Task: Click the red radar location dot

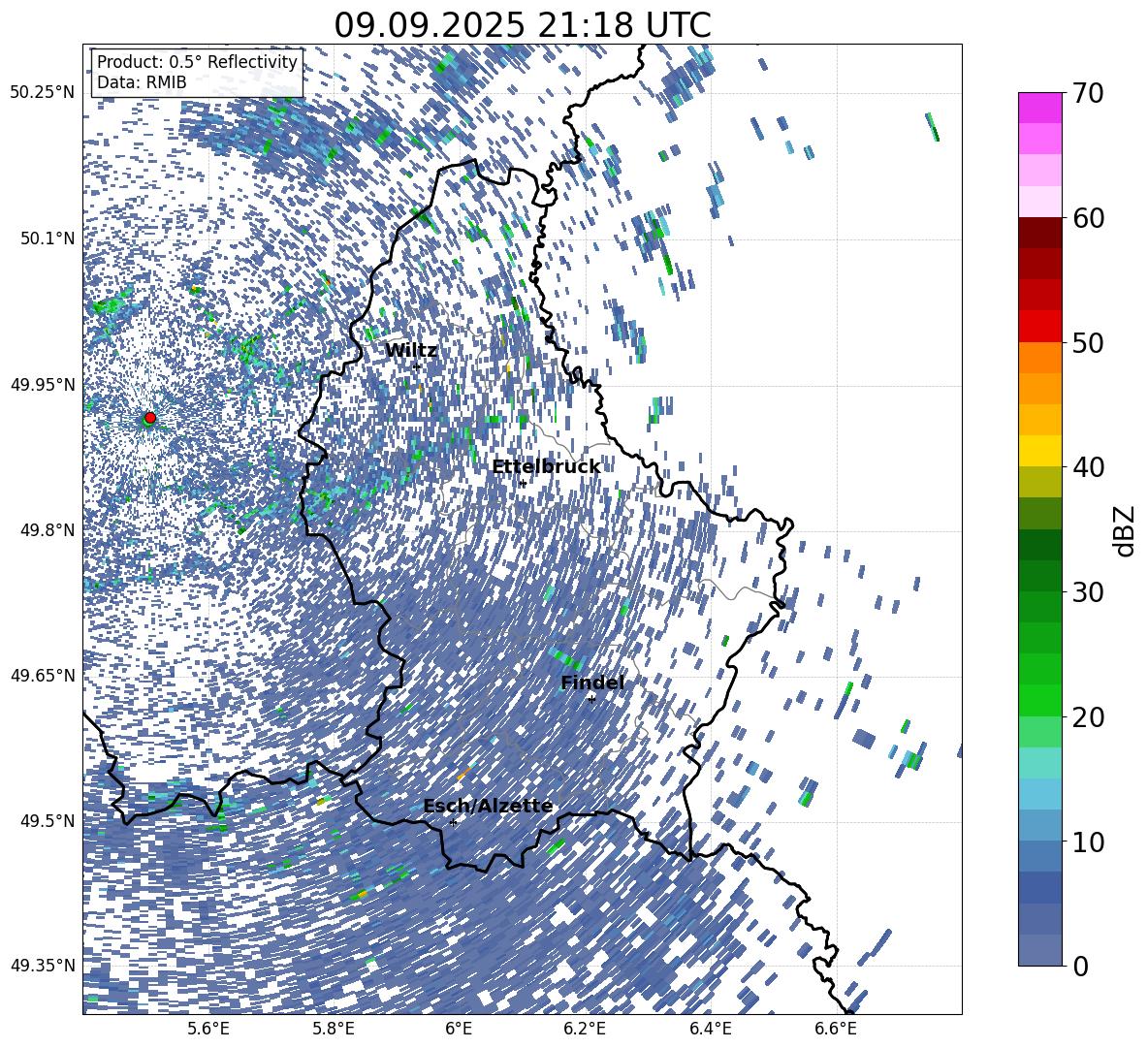Action: pos(150,418)
